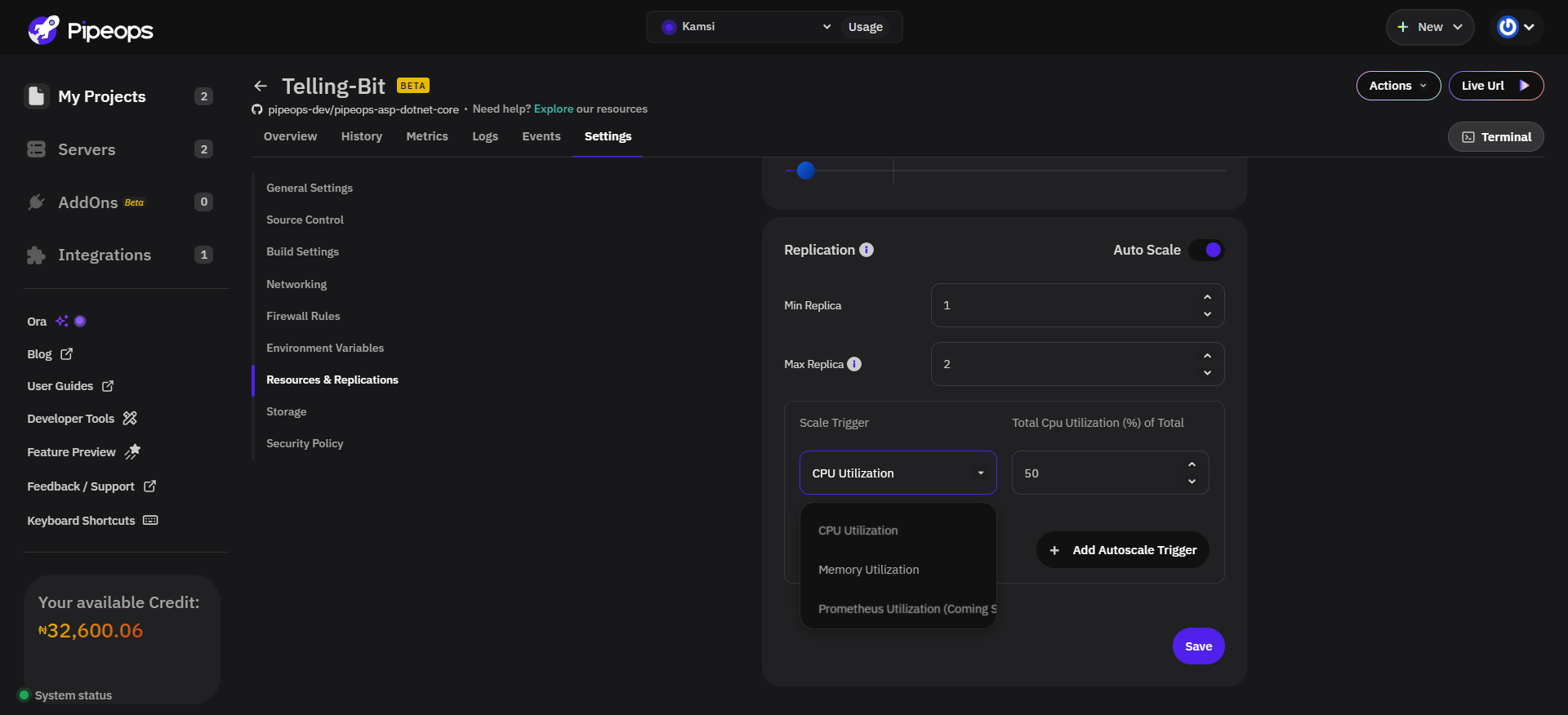Image resolution: width=1568 pixels, height=715 pixels.
Task: Toggle the Auto Scale switch
Action: [x=1206, y=250]
